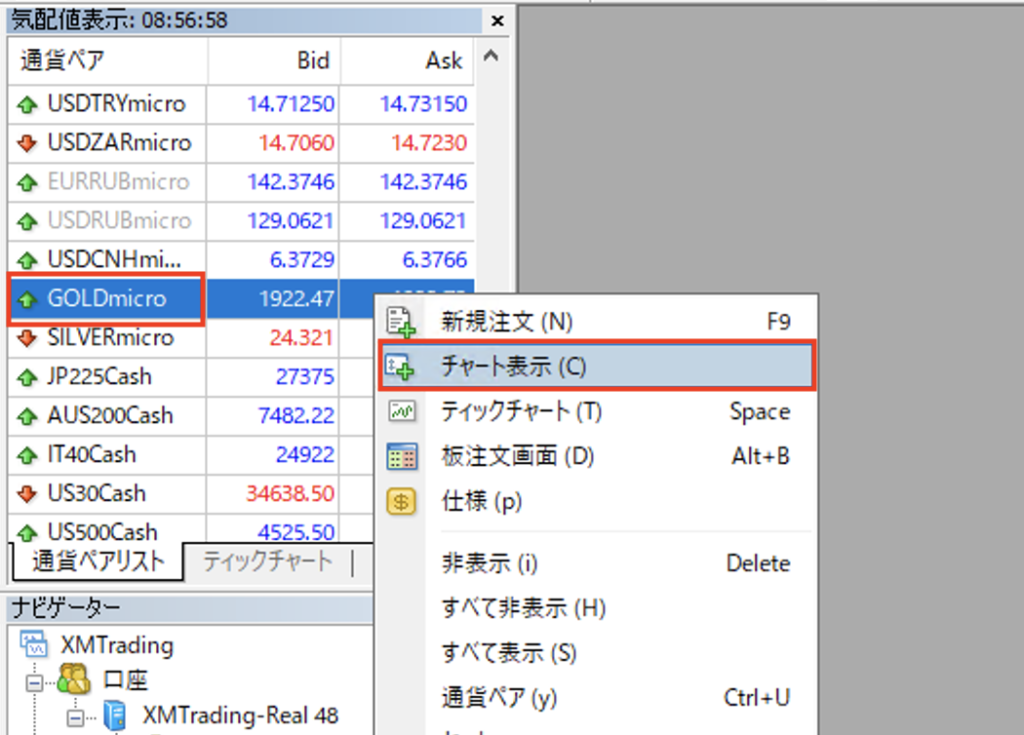Collapse the 口座 accounts tree node
This screenshot has width=1024, height=735.
34,682
